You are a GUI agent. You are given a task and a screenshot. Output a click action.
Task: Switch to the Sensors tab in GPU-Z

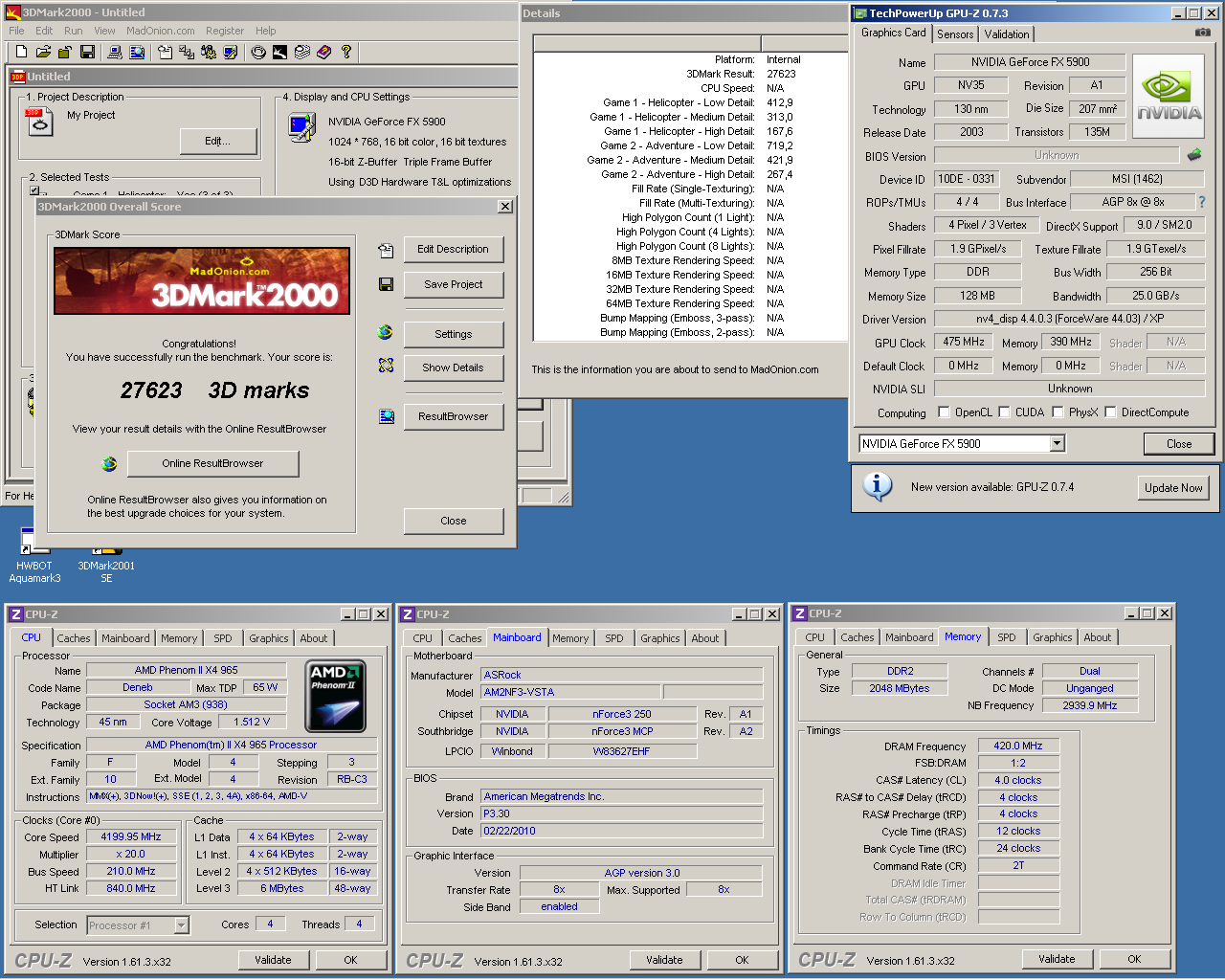pyautogui.click(x=955, y=33)
